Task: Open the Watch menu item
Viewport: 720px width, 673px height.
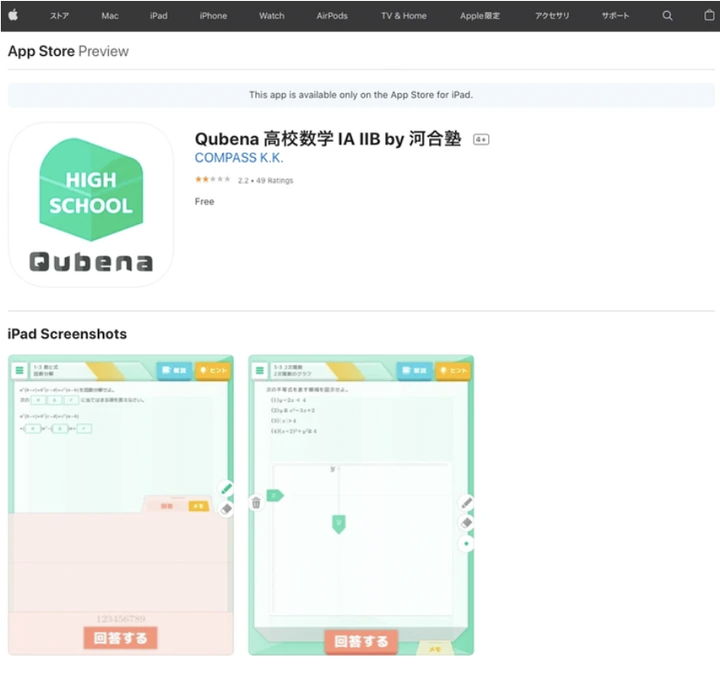Action: [x=271, y=16]
